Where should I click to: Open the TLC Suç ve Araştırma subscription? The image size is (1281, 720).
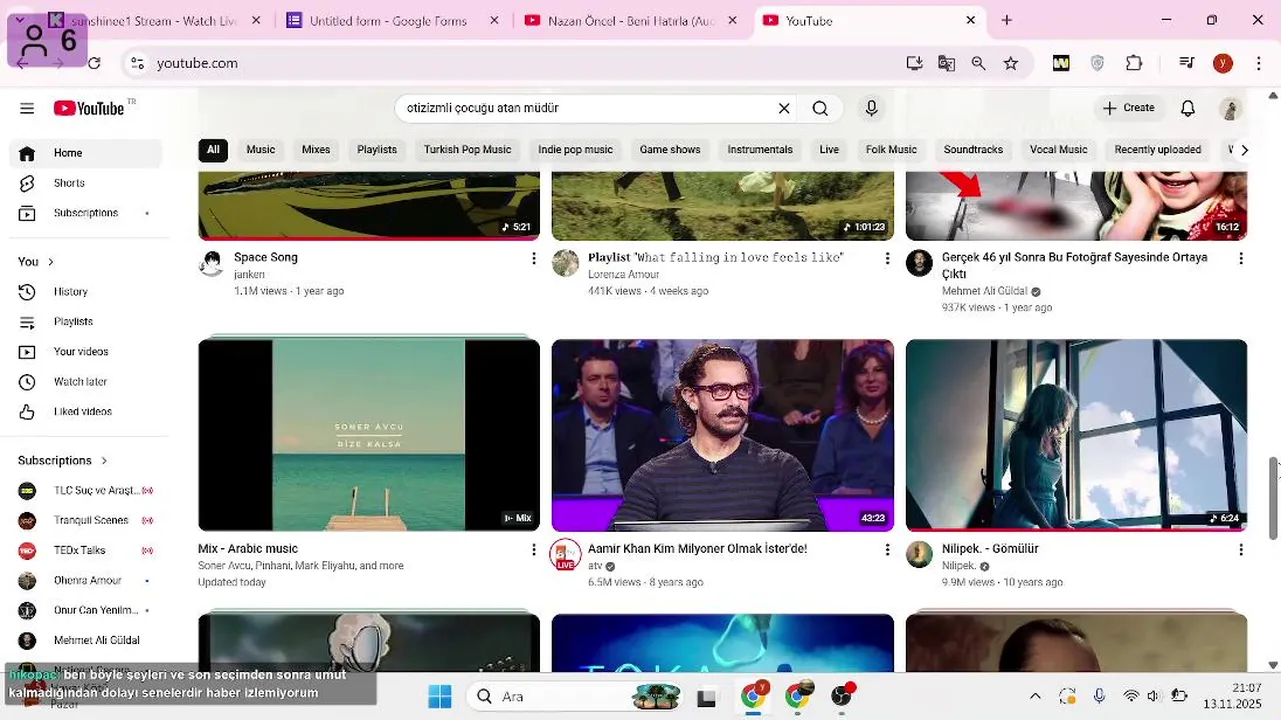coord(85,491)
